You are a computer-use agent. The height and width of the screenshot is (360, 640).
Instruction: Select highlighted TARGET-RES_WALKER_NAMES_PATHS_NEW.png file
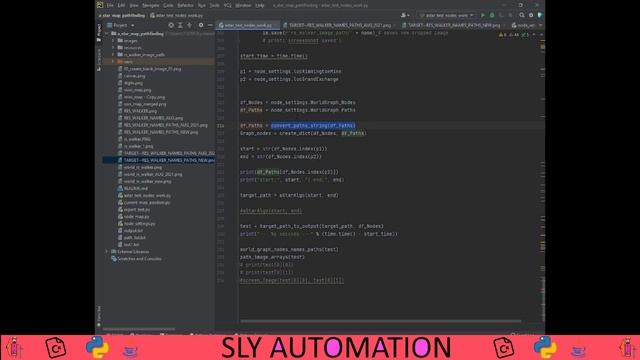tap(159, 160)
